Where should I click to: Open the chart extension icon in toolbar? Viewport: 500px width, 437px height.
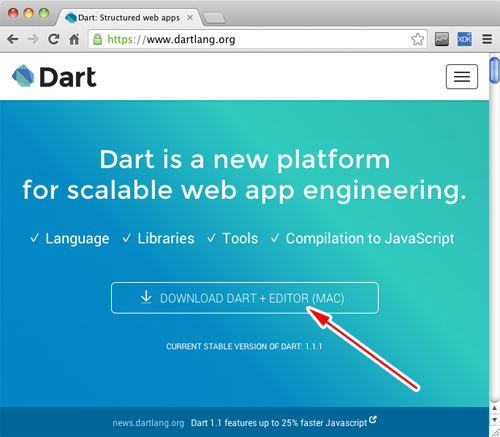[x=442, y=39]
